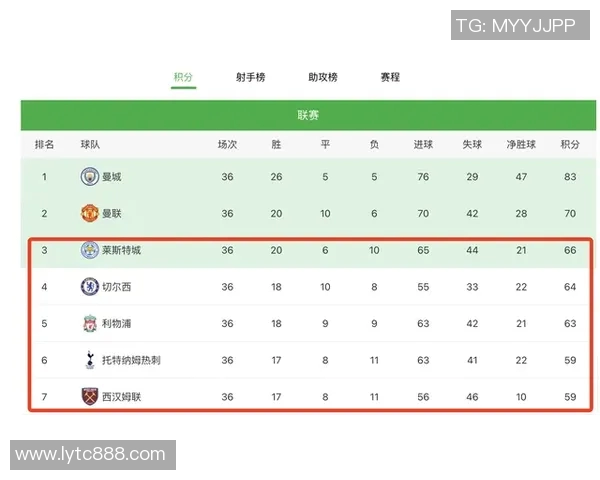600x480 pixels.
Task: Click Manchester City club crest icon
Action: coord(89,177)
